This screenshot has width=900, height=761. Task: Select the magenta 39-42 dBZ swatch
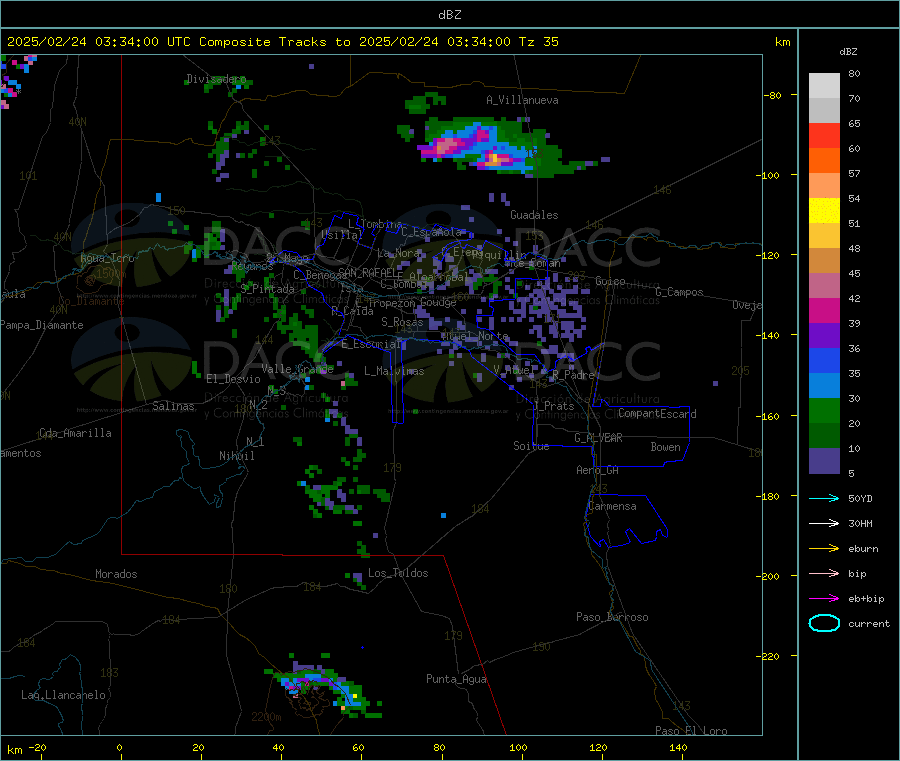[x=824, y=310]
